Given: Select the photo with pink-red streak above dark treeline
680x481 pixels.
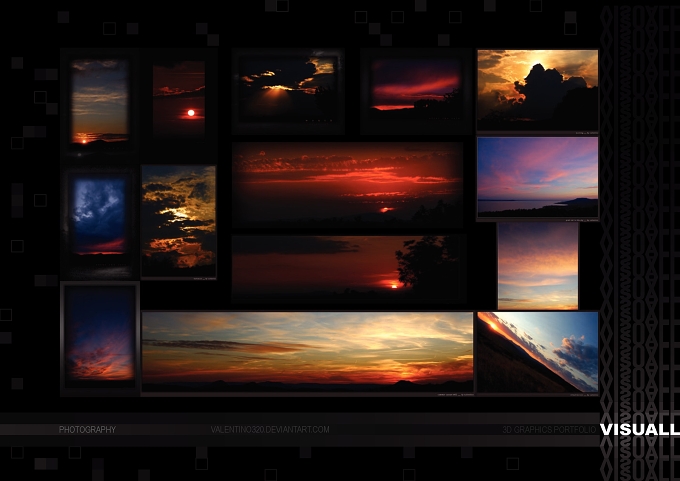Looking at the screenshot, I should tap(416, 91).
